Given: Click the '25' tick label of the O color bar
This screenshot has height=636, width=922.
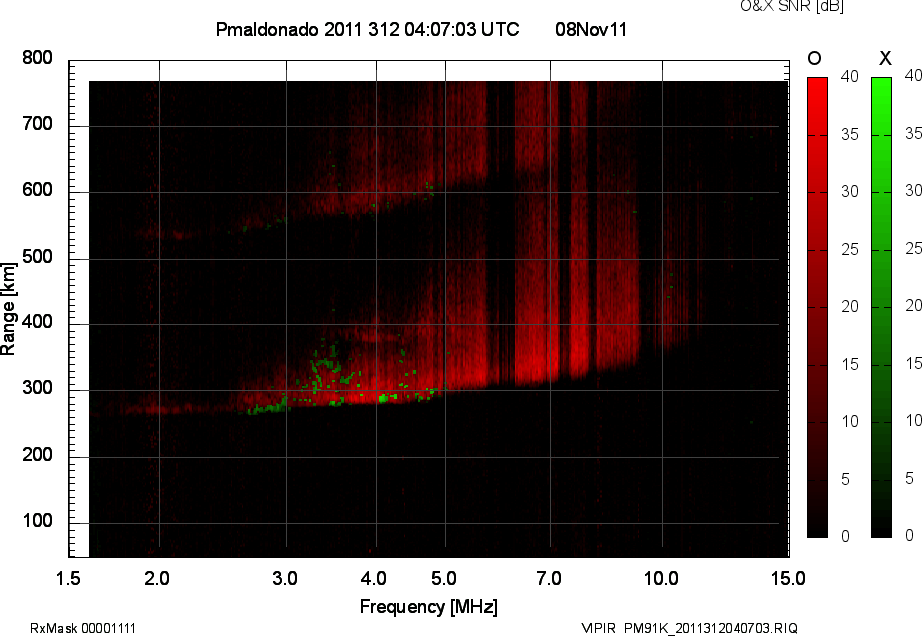Looking at the screenshot, I should click(850, 250).
